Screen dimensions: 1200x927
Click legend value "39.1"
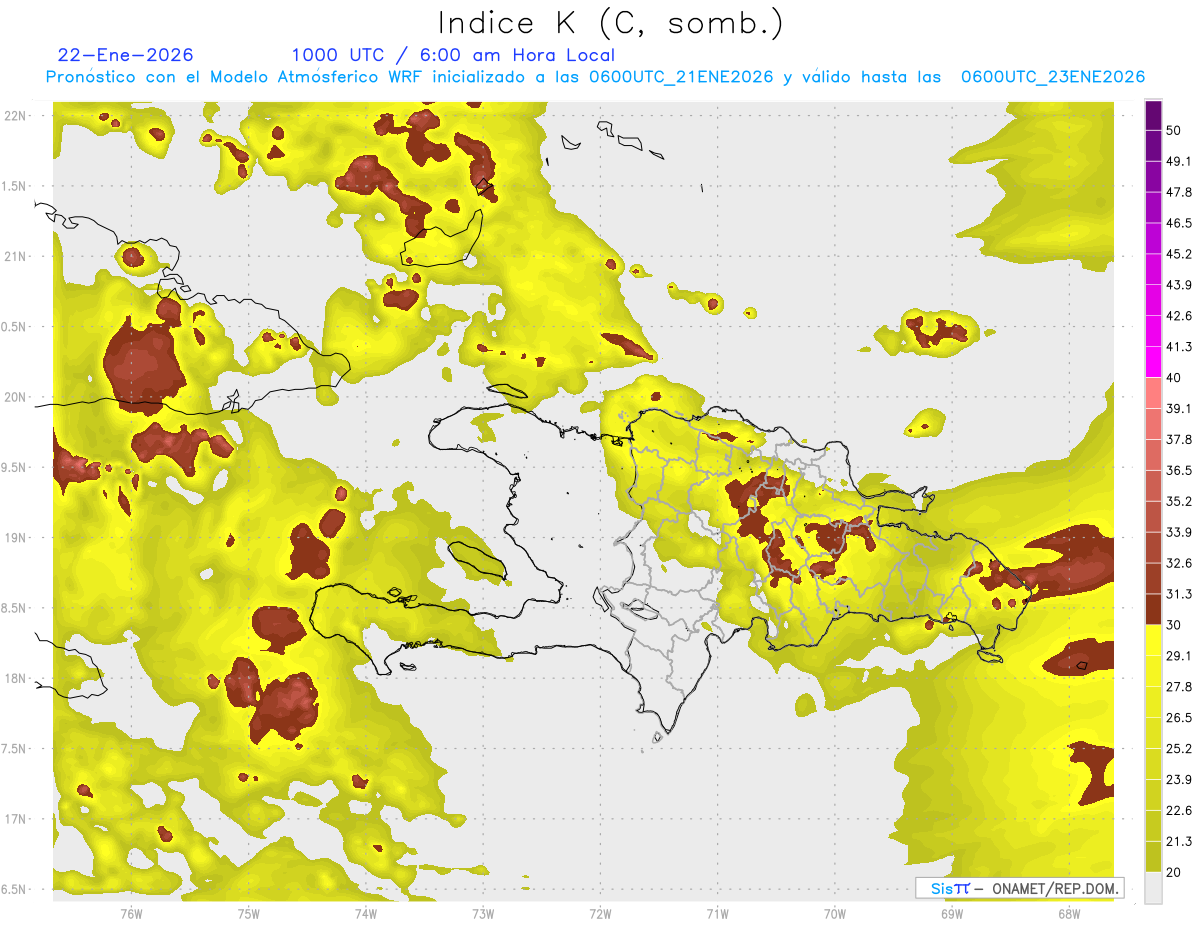coord(1178,408)
